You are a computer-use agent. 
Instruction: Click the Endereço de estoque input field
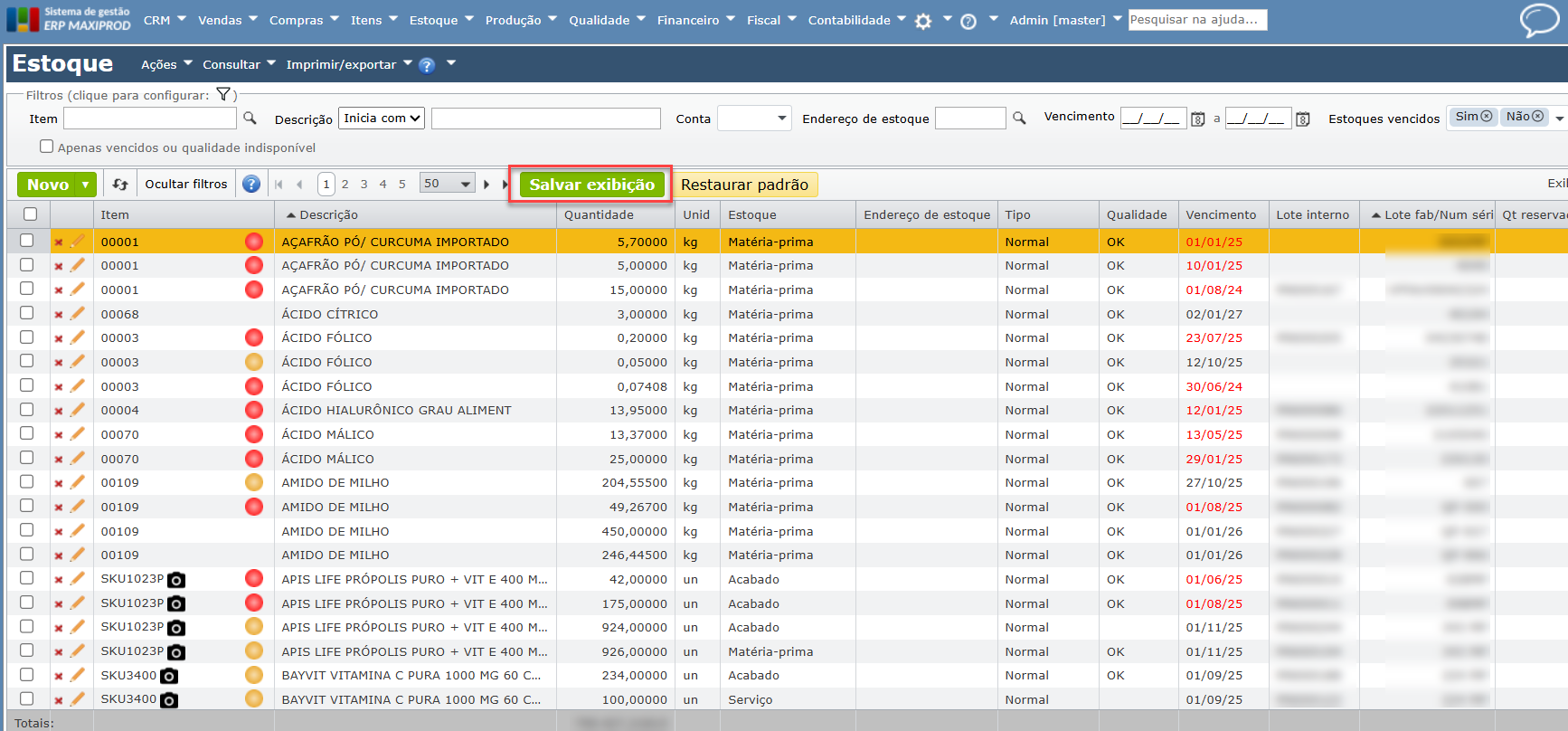969,119
